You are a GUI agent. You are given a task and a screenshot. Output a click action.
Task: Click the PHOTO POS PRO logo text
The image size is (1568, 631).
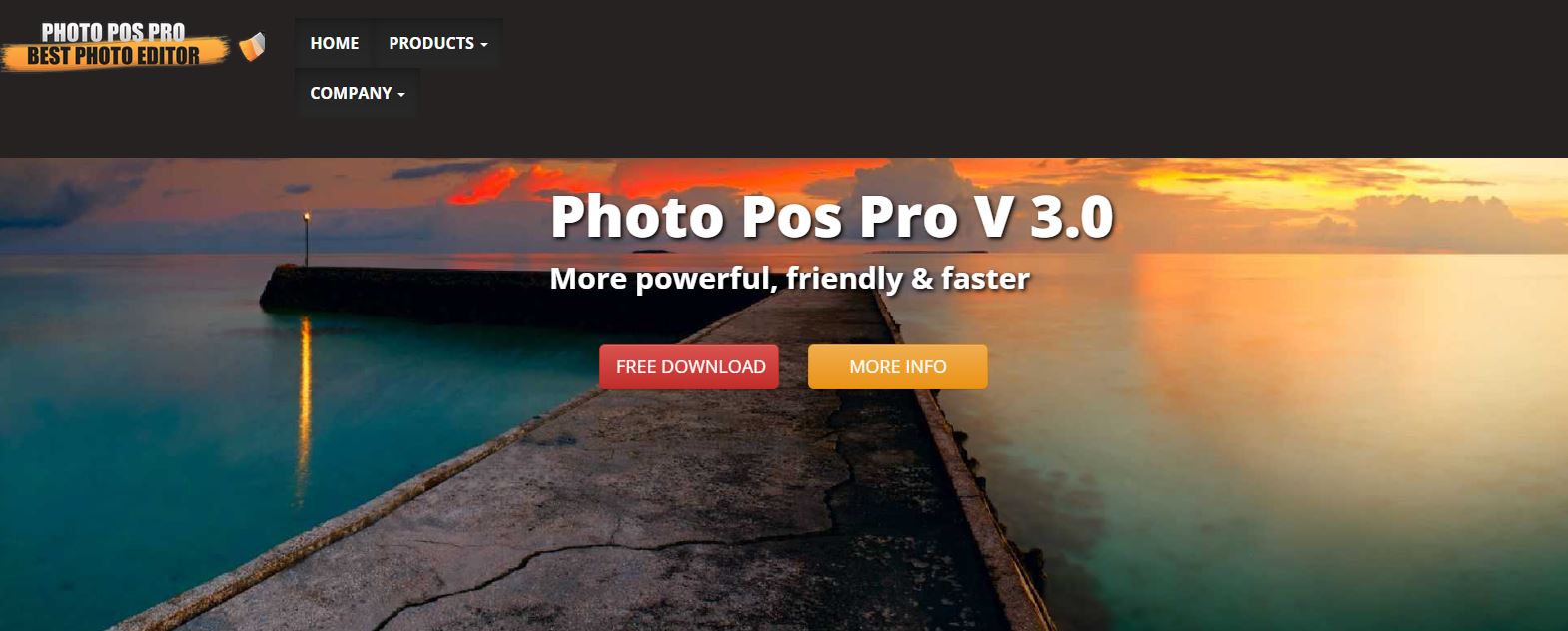point(113,32)
